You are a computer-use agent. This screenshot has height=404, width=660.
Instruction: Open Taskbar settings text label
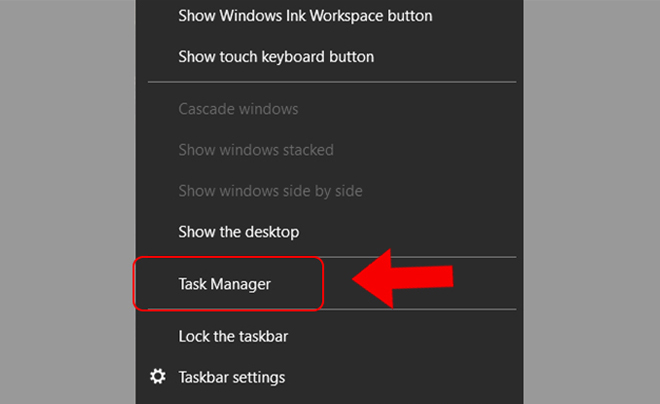pos(232,377)
